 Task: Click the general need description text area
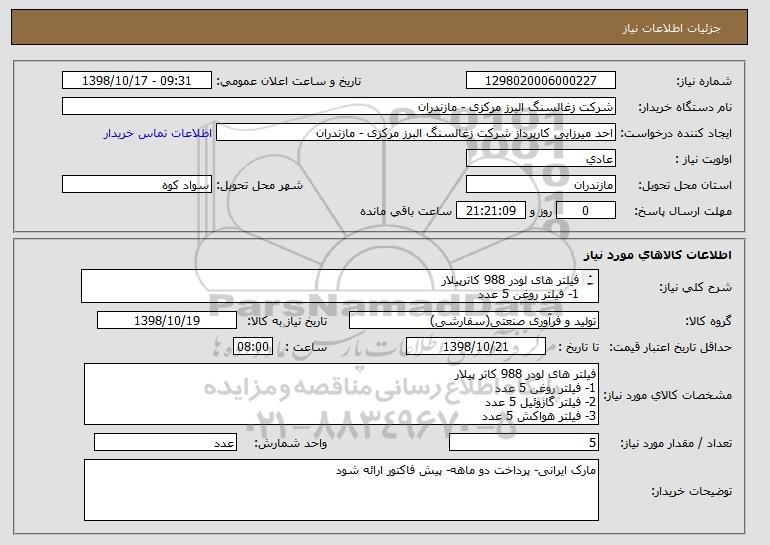coord(340,286)
